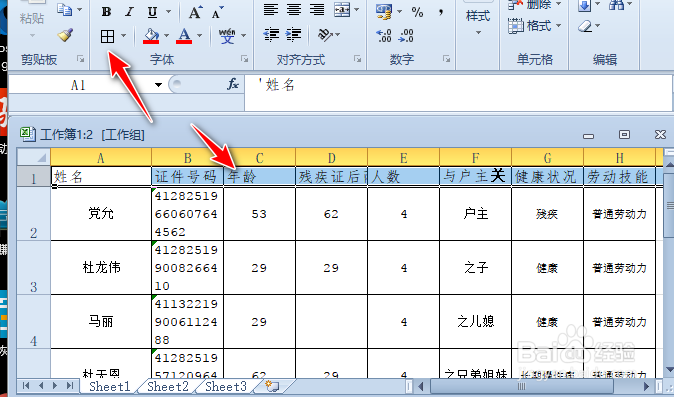Image resolution: width=674 pixels, height=397 pixels.
Task: Click the Copy icon
Action: point(65,9)
